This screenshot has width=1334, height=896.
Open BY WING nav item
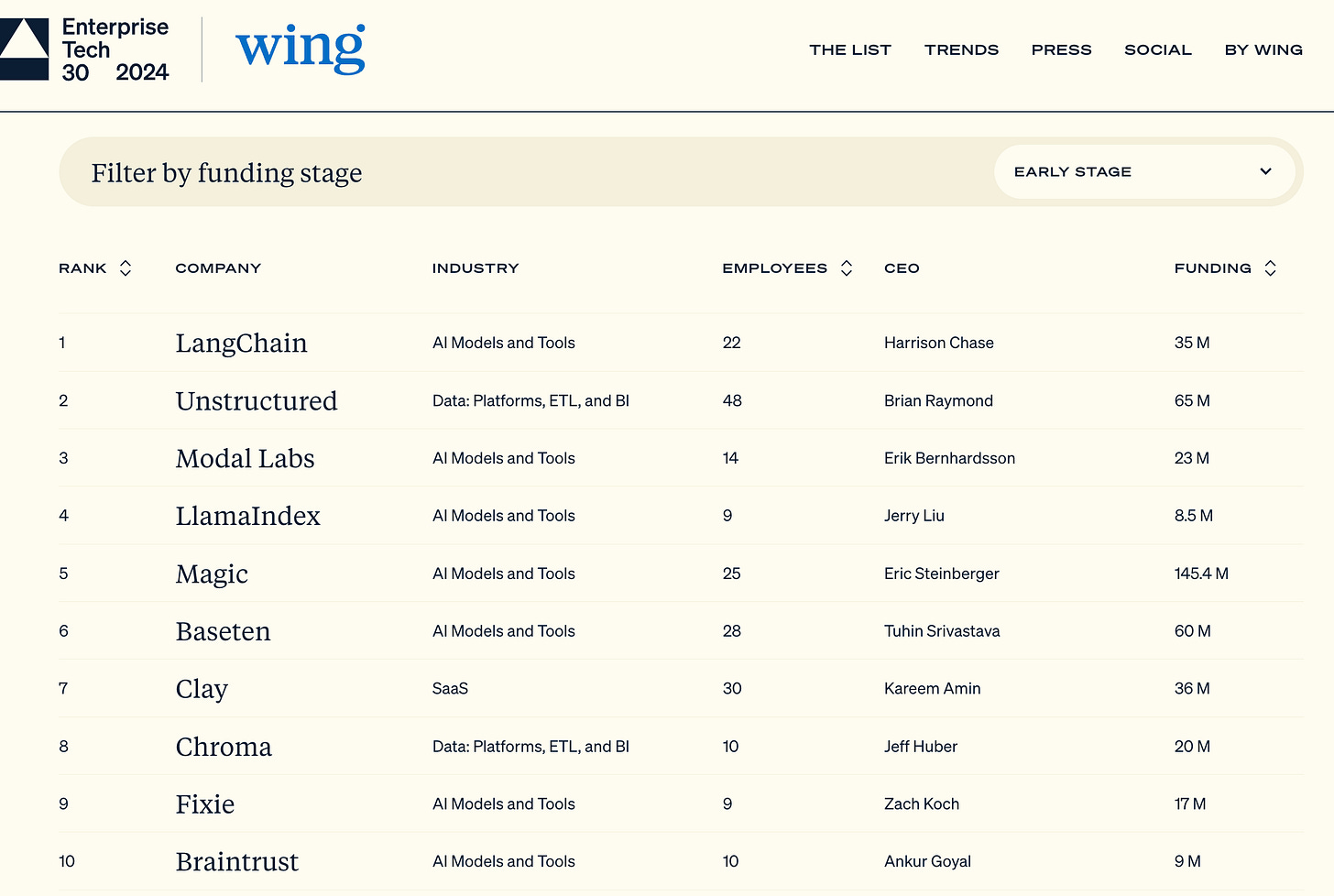pyautogui.click(x=1263, y=49)
